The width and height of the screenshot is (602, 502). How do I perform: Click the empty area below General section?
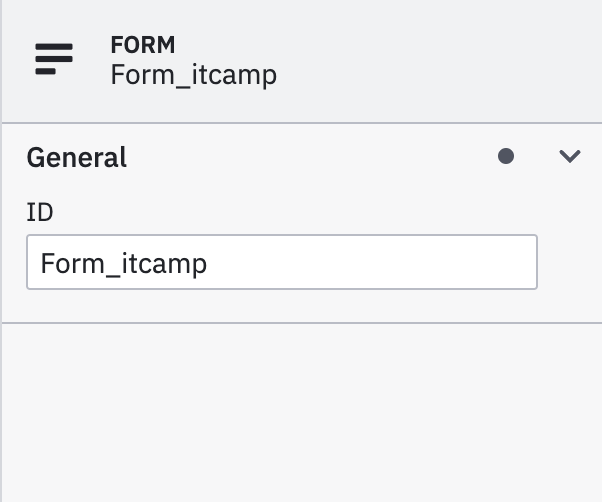click(300, 410)
